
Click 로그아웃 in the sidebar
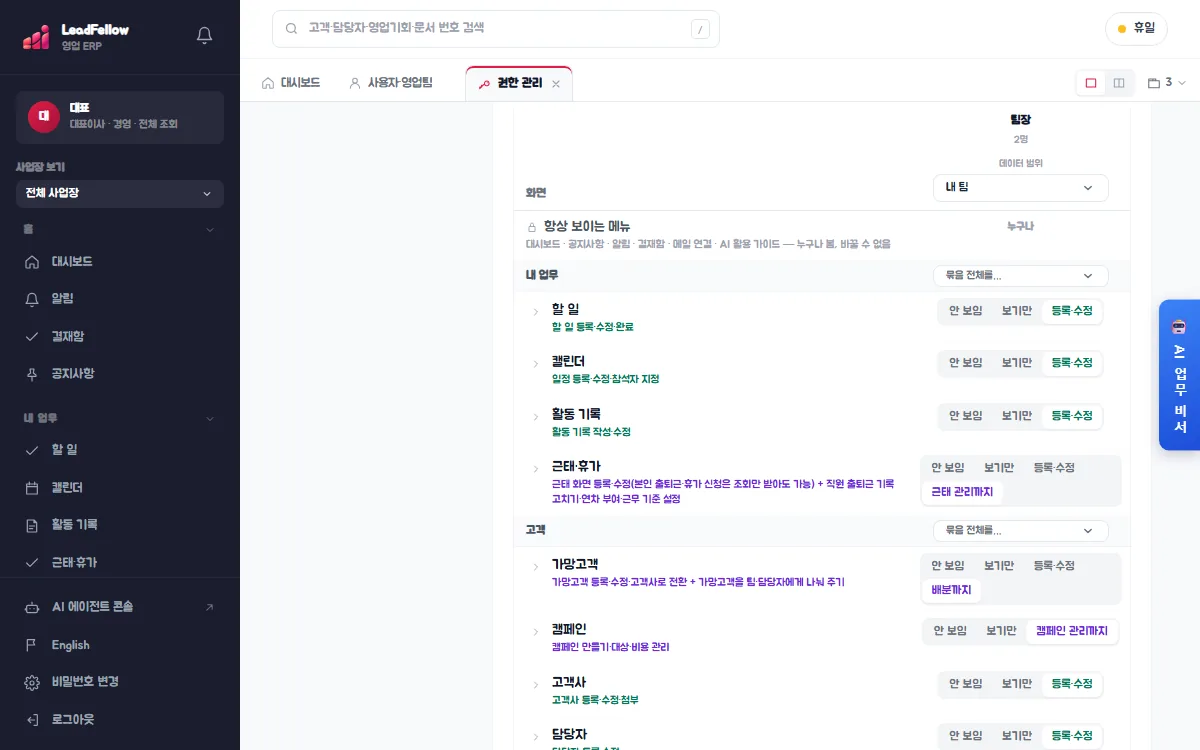click(120, 720)
